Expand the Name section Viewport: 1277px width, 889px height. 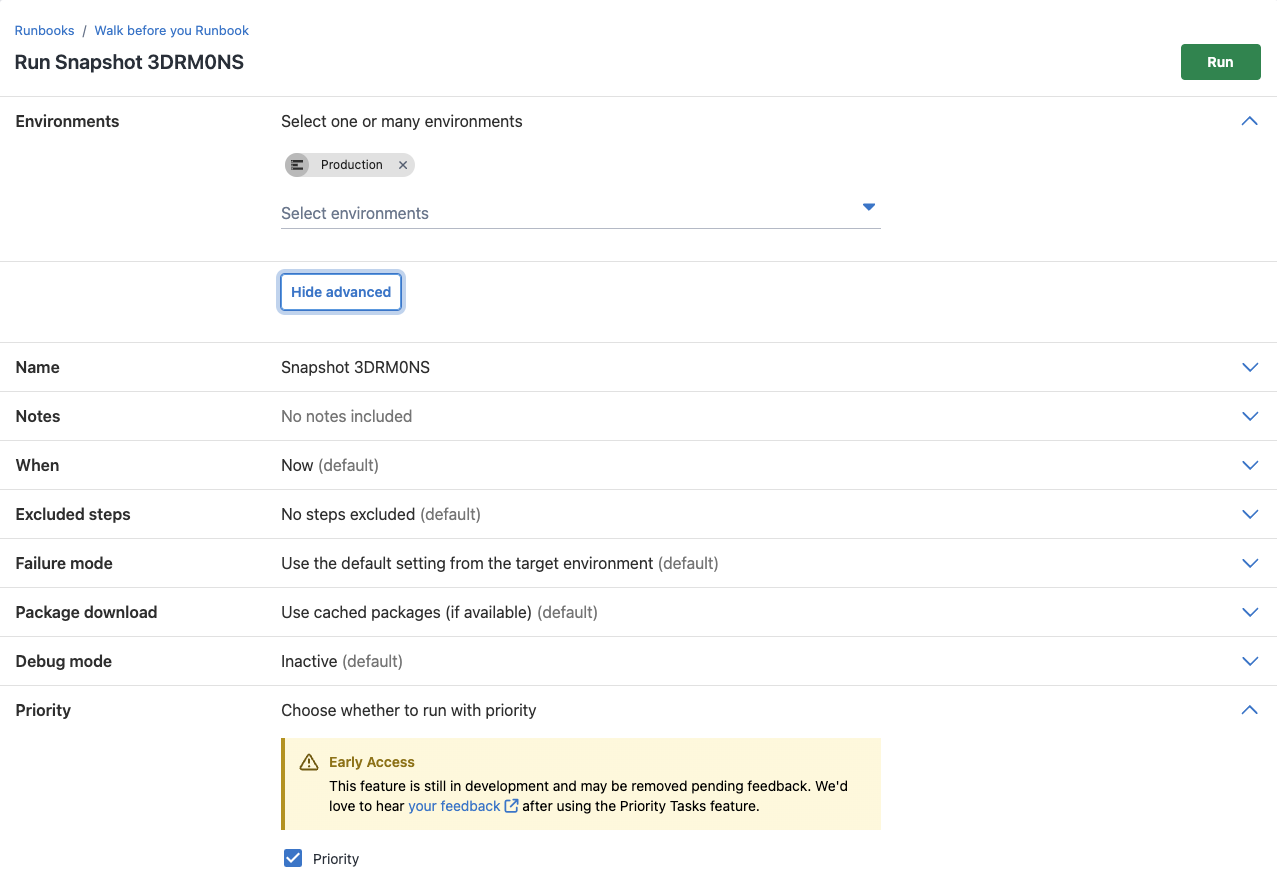click(1249, 367)
